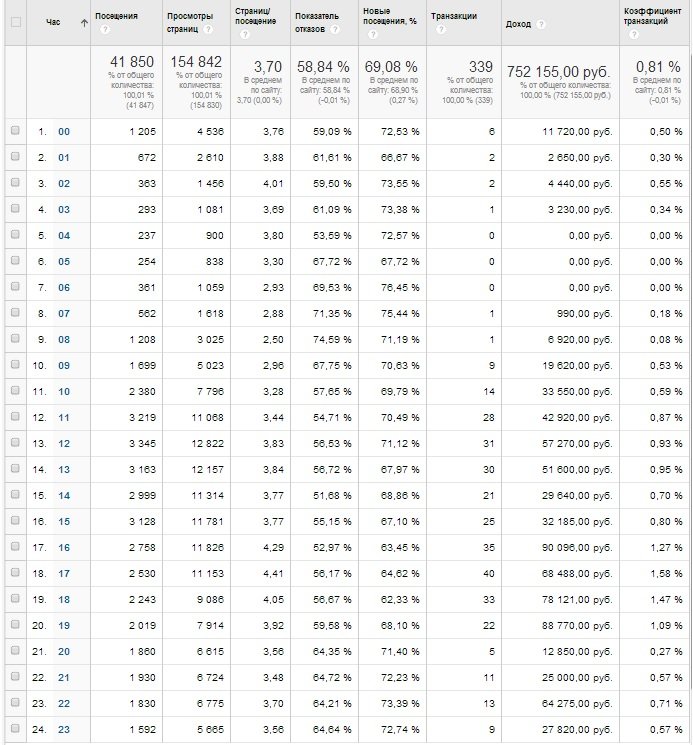Sort by Транзакции column header
The height and width of the screenshot is (745, 693).
453,17
